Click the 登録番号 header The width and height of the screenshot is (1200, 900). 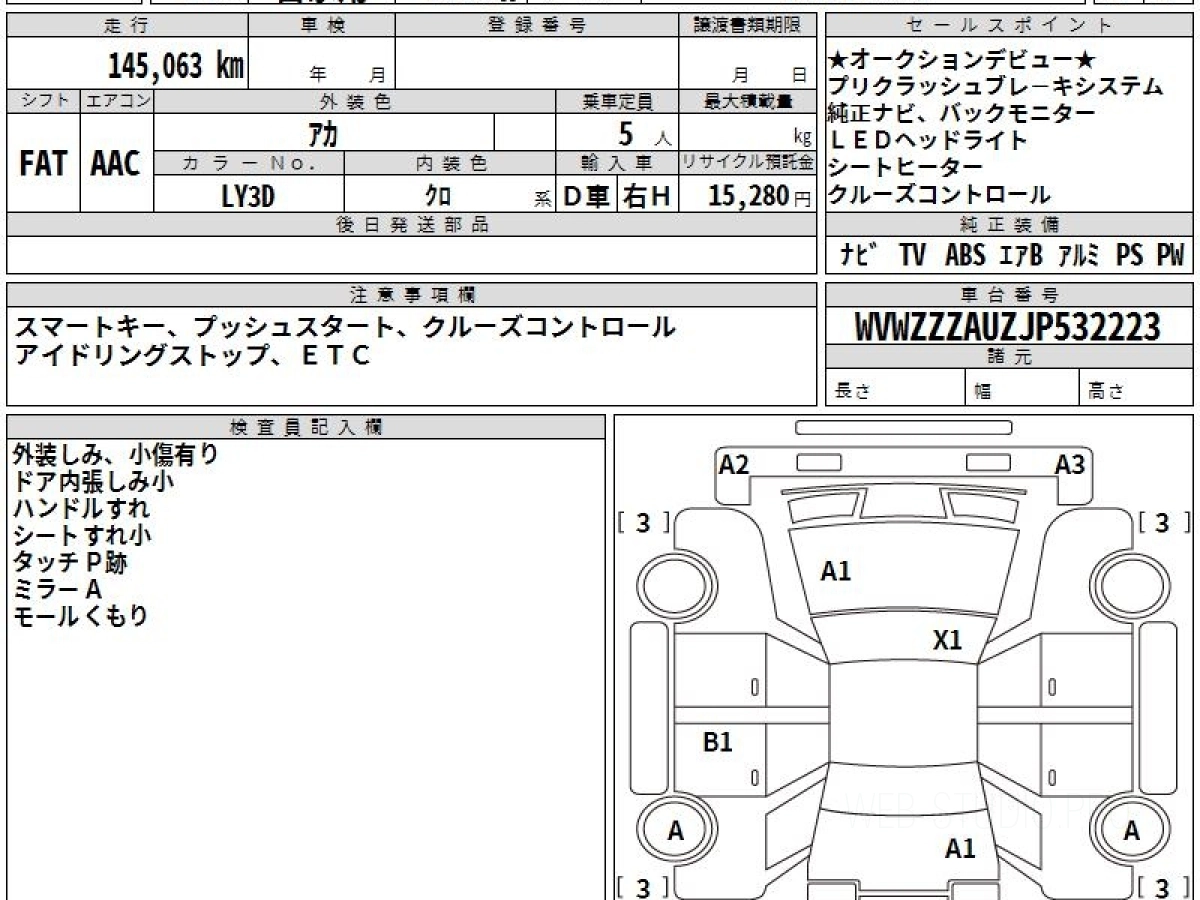tap(537, 26)
